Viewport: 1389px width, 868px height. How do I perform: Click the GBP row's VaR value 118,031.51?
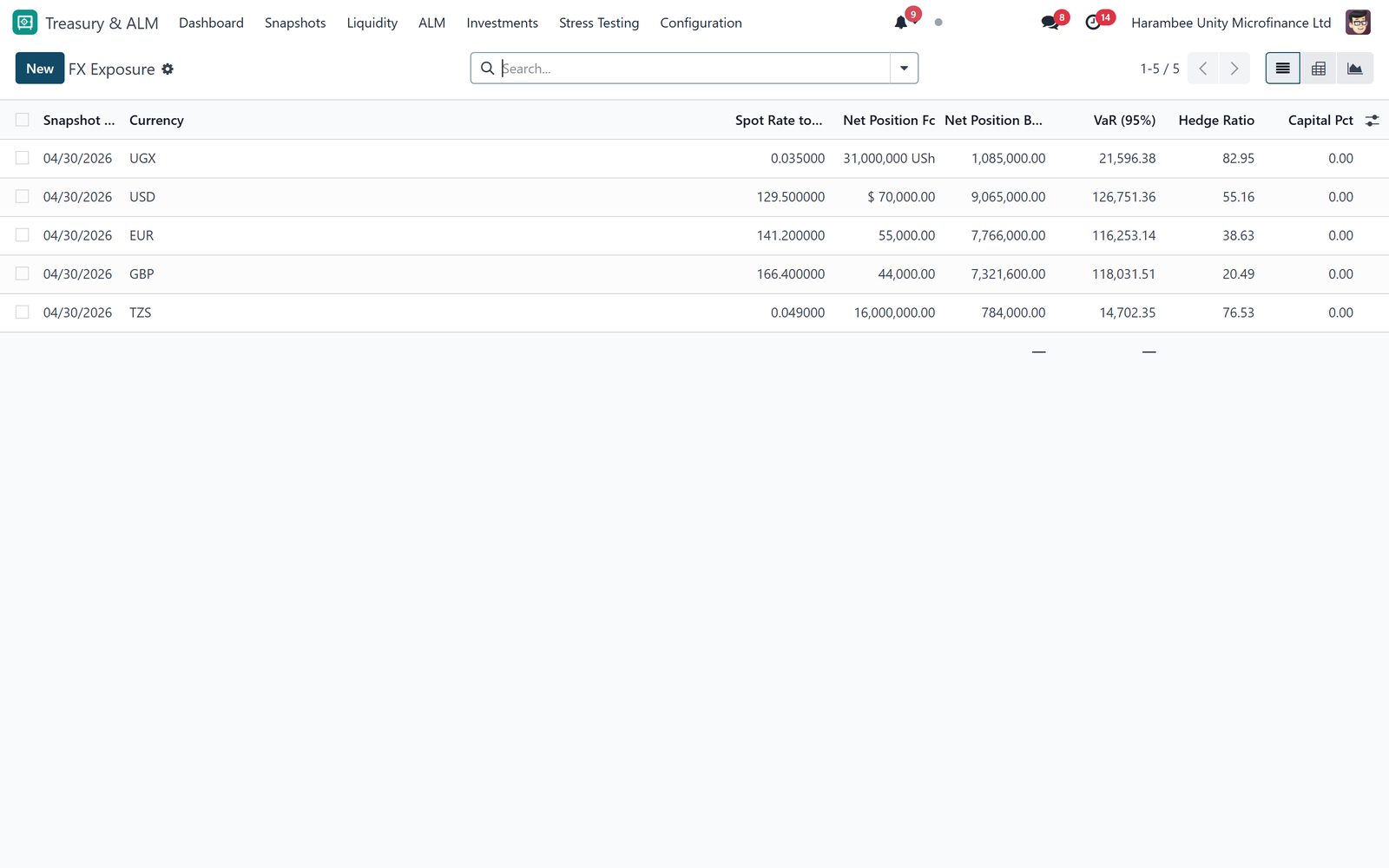[x=1123, y=273]
